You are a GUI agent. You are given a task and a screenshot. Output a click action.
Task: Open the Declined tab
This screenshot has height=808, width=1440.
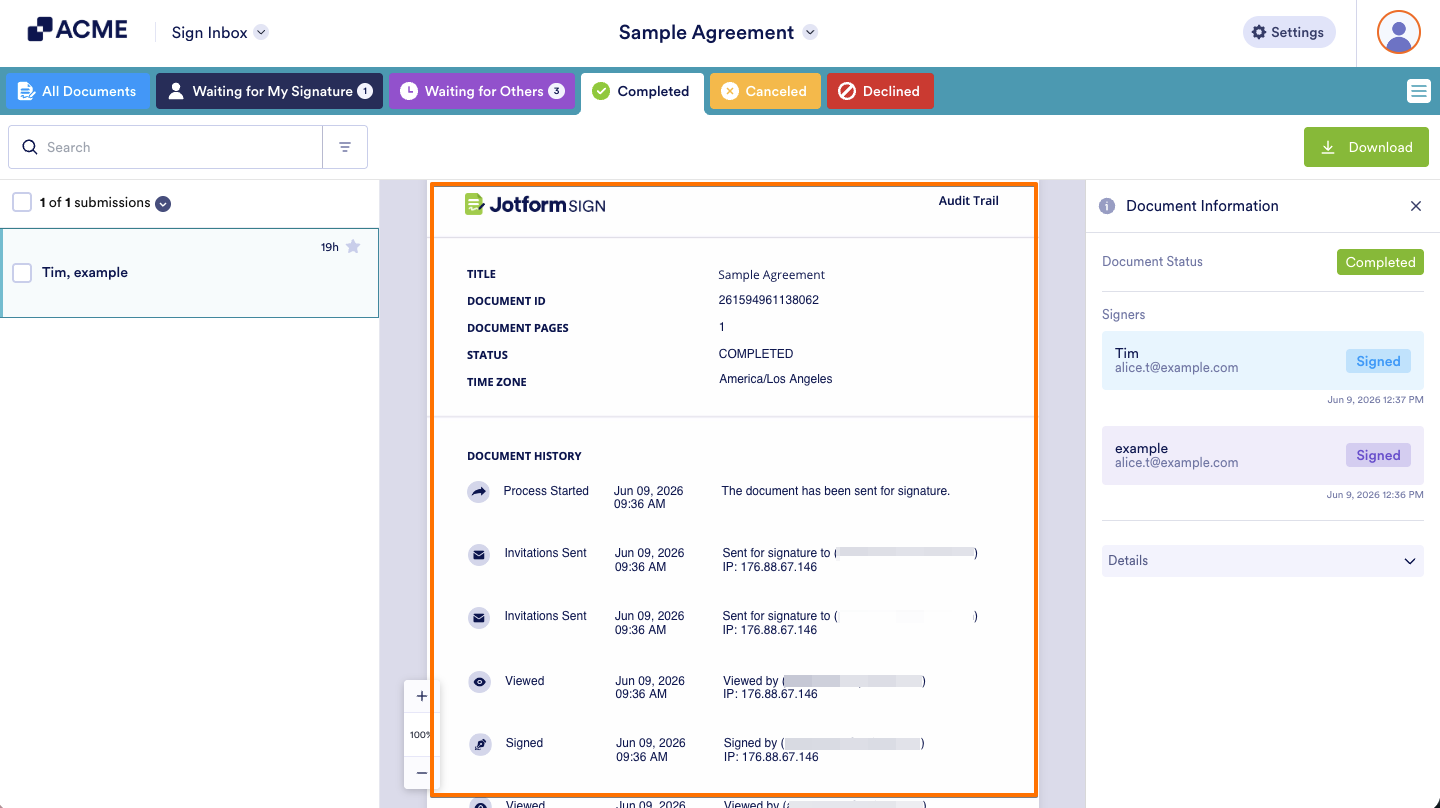click(x=880, y=91)
